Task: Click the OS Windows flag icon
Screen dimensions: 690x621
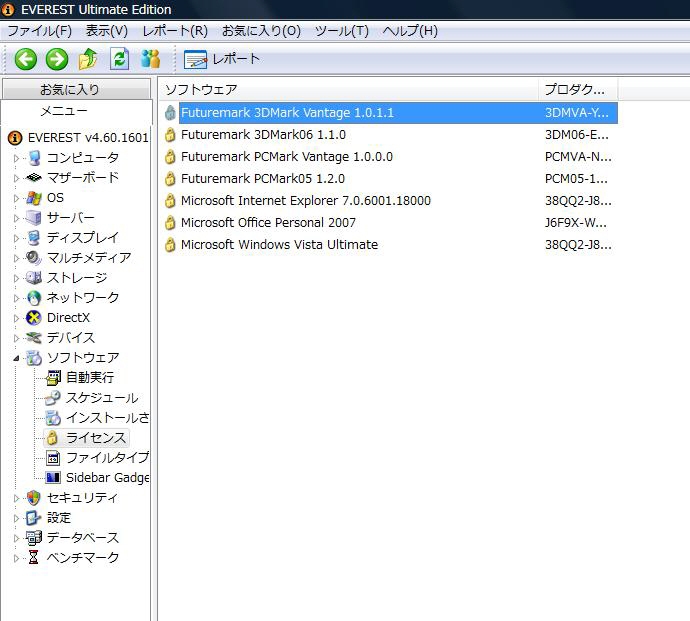Action: pos(34,198)
